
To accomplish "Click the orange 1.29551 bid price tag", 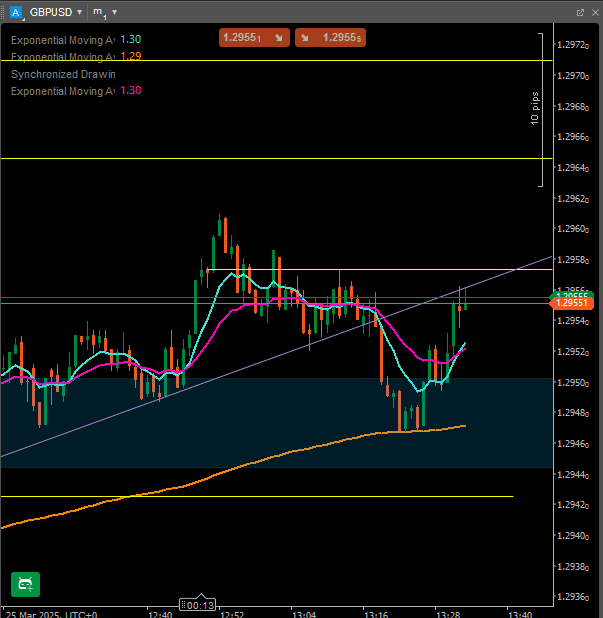I will coord(571,303).
